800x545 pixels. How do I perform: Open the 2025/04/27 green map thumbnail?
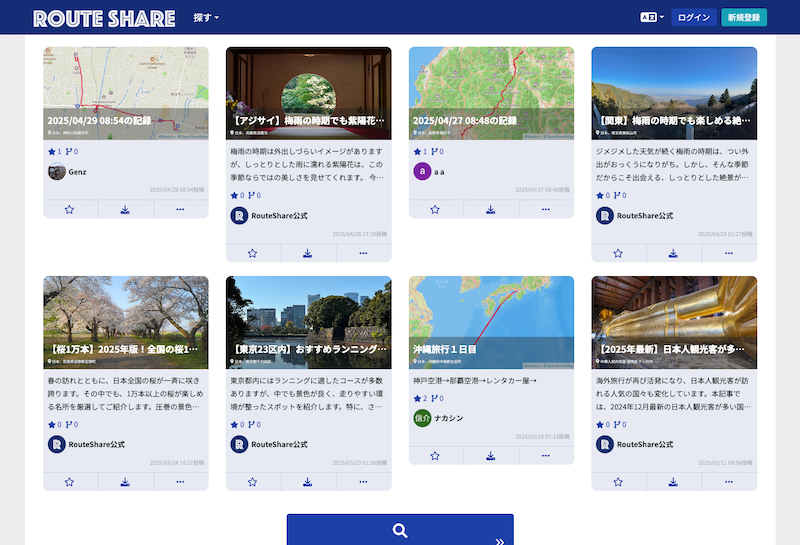(491, 93)
